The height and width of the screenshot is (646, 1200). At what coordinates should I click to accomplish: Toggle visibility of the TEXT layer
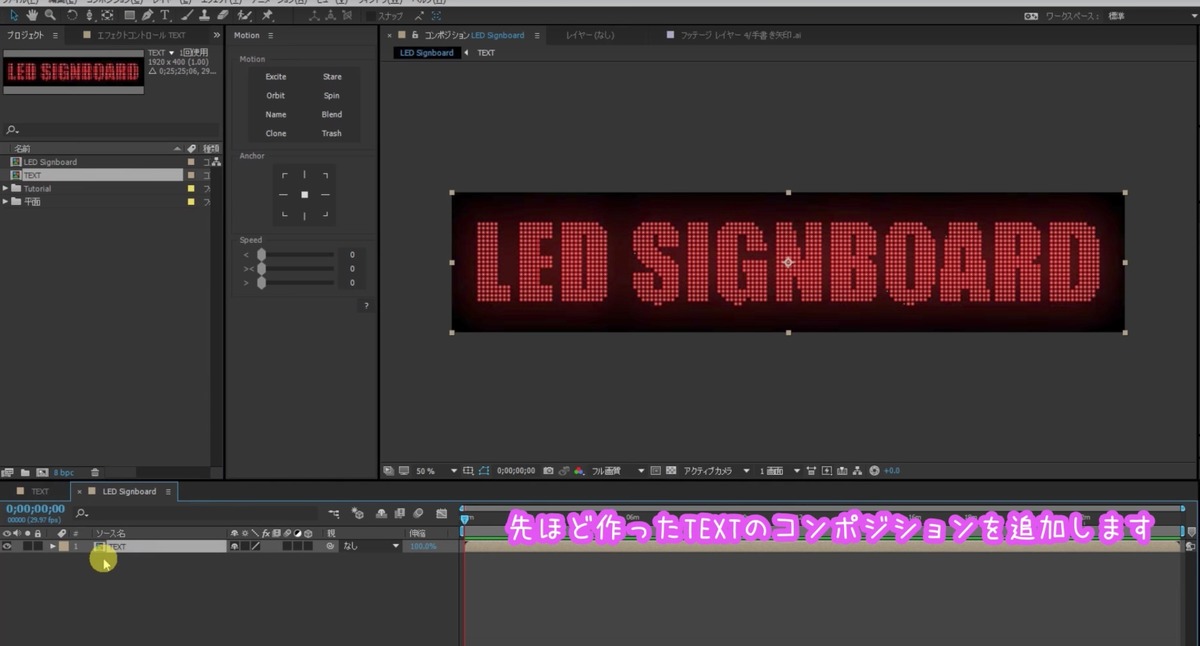pos(8,546)
